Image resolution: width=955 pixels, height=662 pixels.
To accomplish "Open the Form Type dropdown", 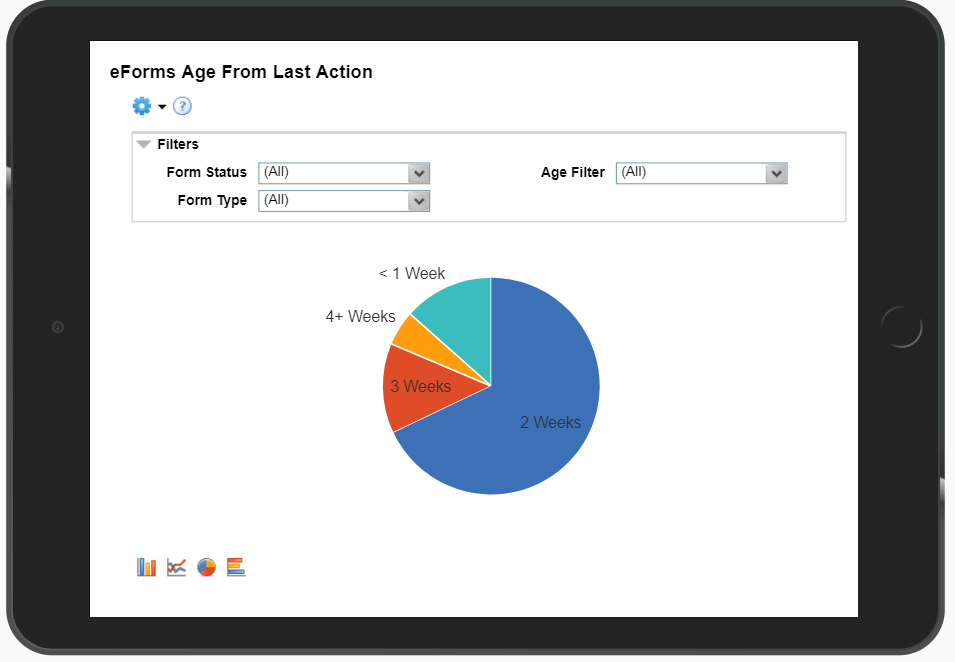I will click(419, 201).
